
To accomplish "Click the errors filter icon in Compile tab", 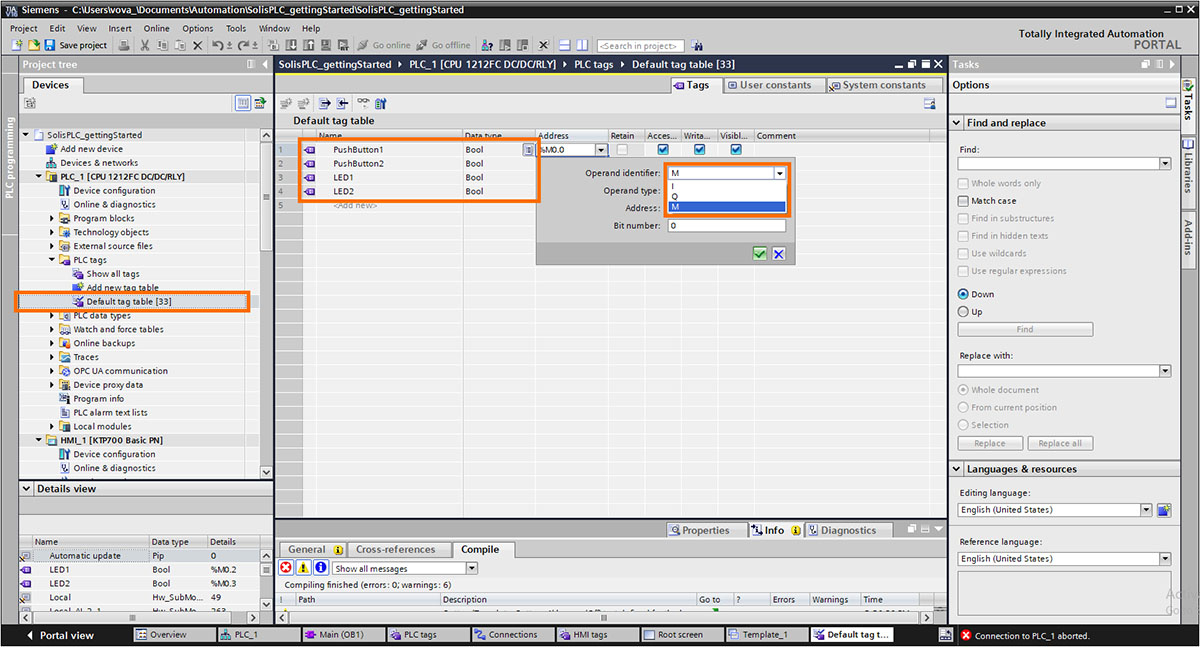I will pos(285,568).
